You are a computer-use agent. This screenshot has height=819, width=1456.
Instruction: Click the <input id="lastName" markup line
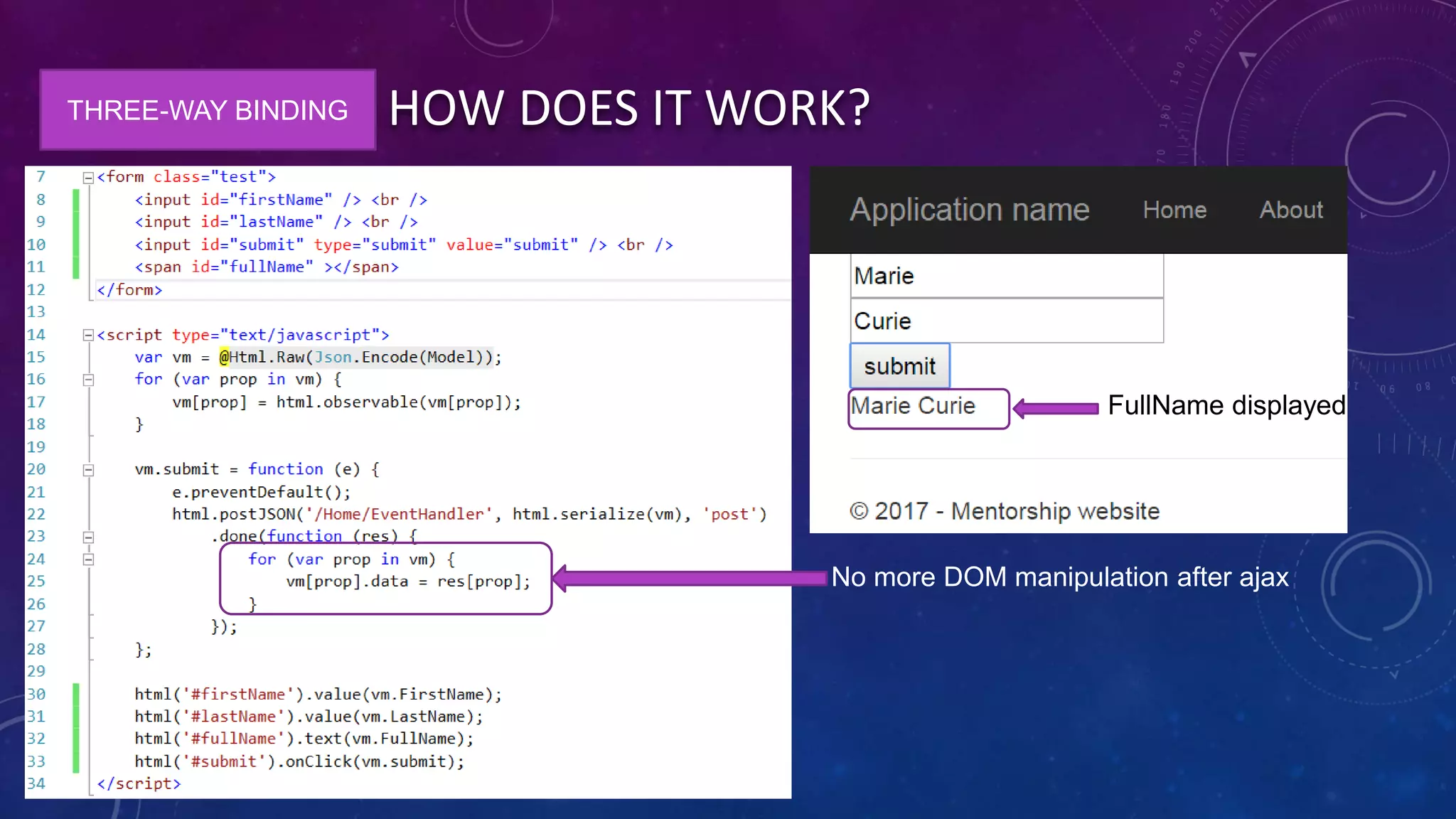pos(276,223)
